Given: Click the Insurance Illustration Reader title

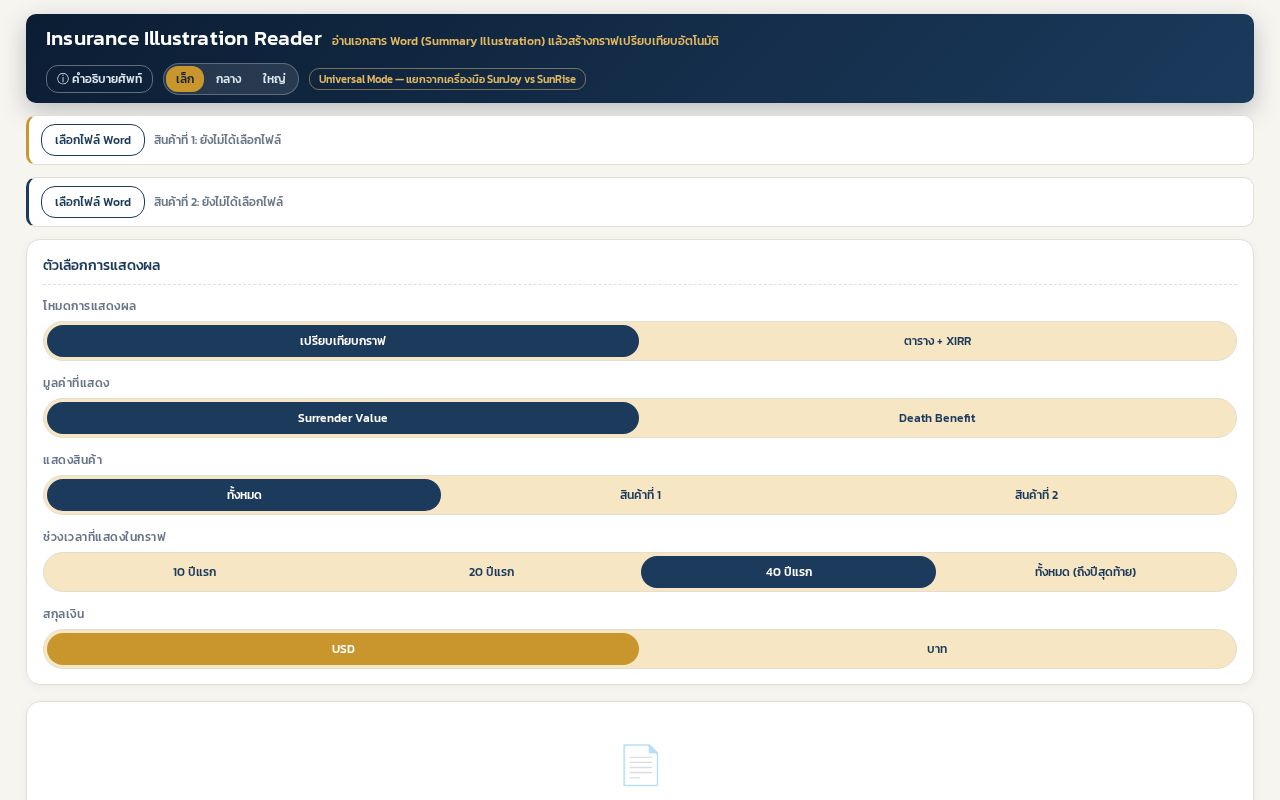Looking at the screenshot, I should click(184, 39).
